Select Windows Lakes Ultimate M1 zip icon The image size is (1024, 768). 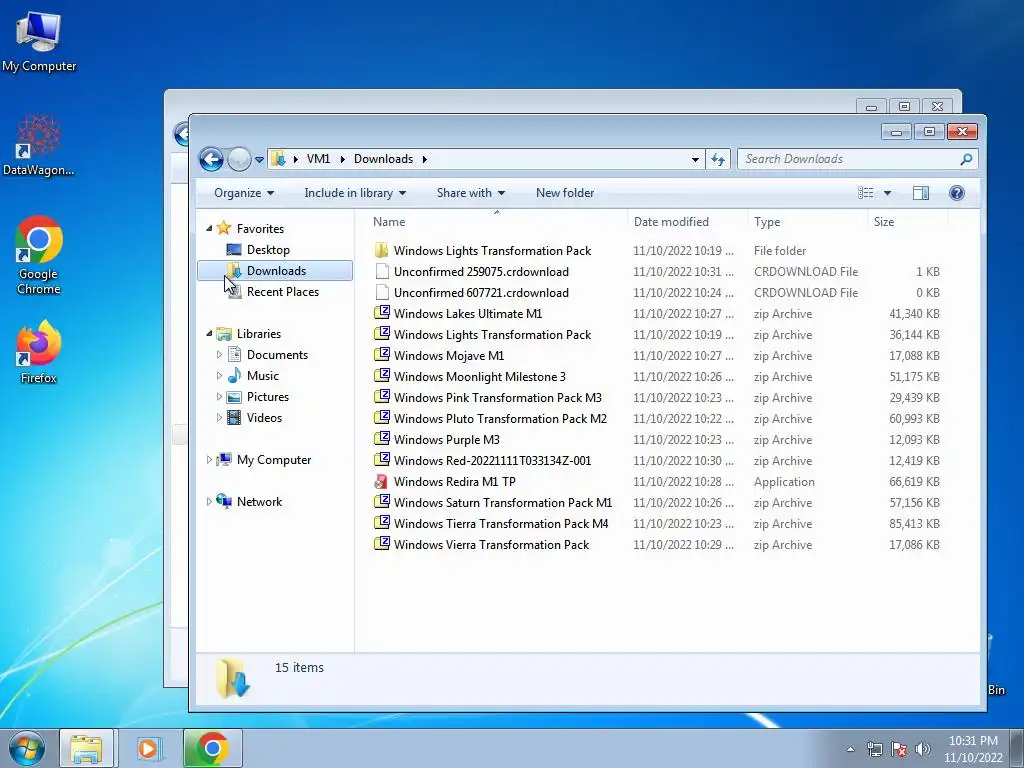click(x=382, y=313)
